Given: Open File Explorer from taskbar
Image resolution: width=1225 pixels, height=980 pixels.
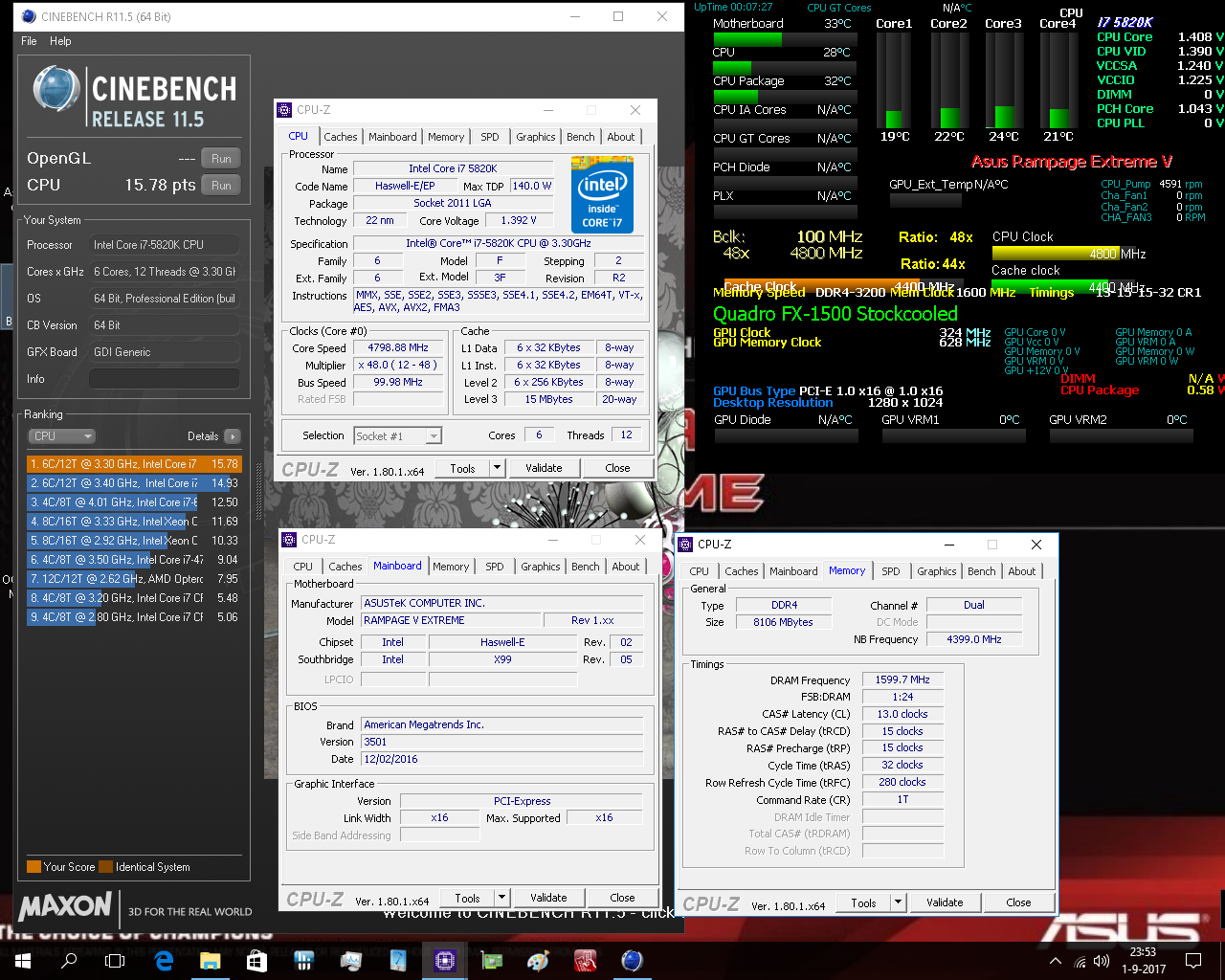Looking at the screenshot, I should tap(210, 960).
